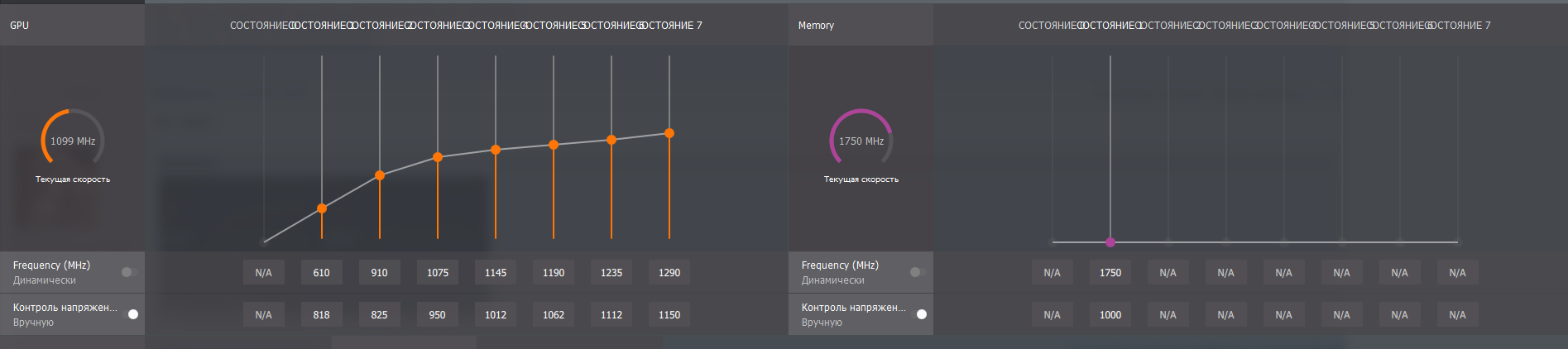Toggle Memory voltage control manual switch
Screen dimensions: 1568x349
[x=919, y=314]
